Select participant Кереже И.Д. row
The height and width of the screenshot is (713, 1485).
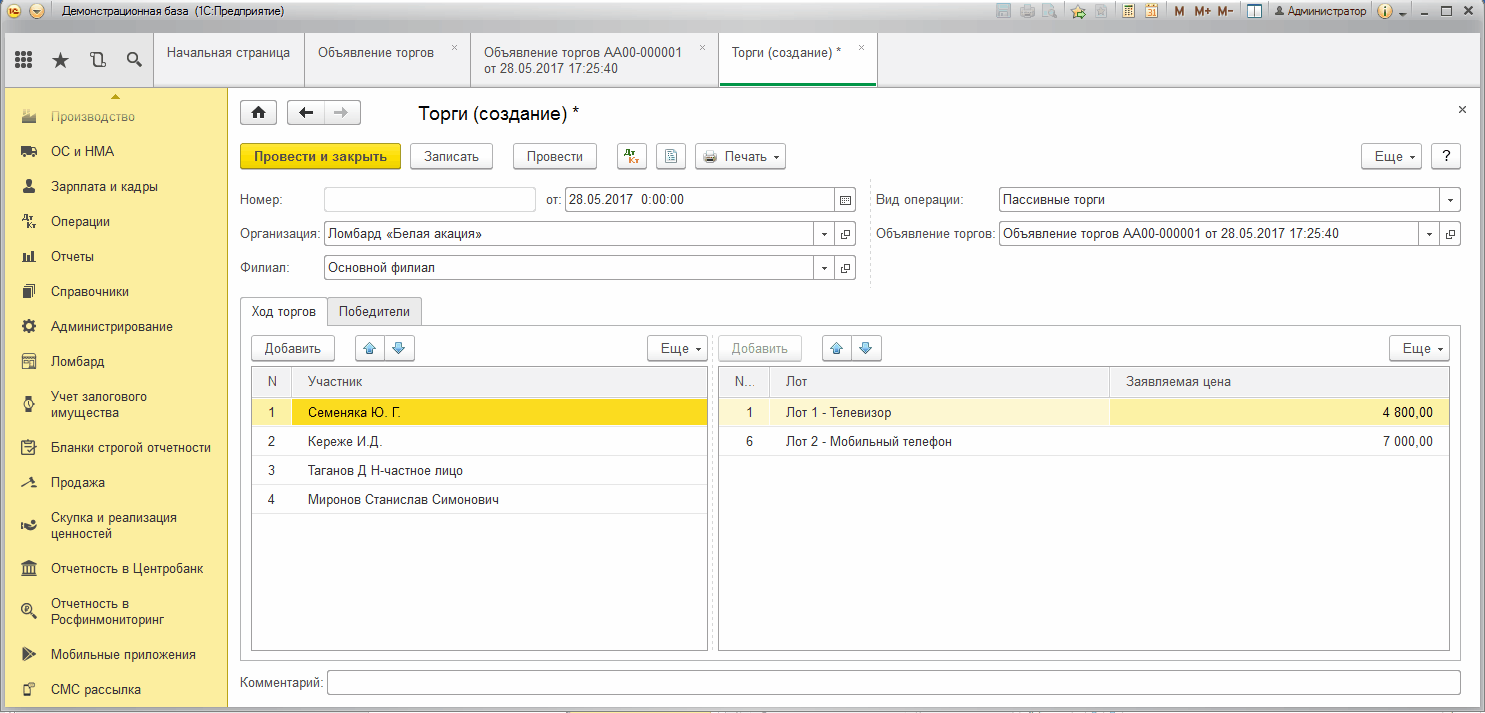click(479, 441)
